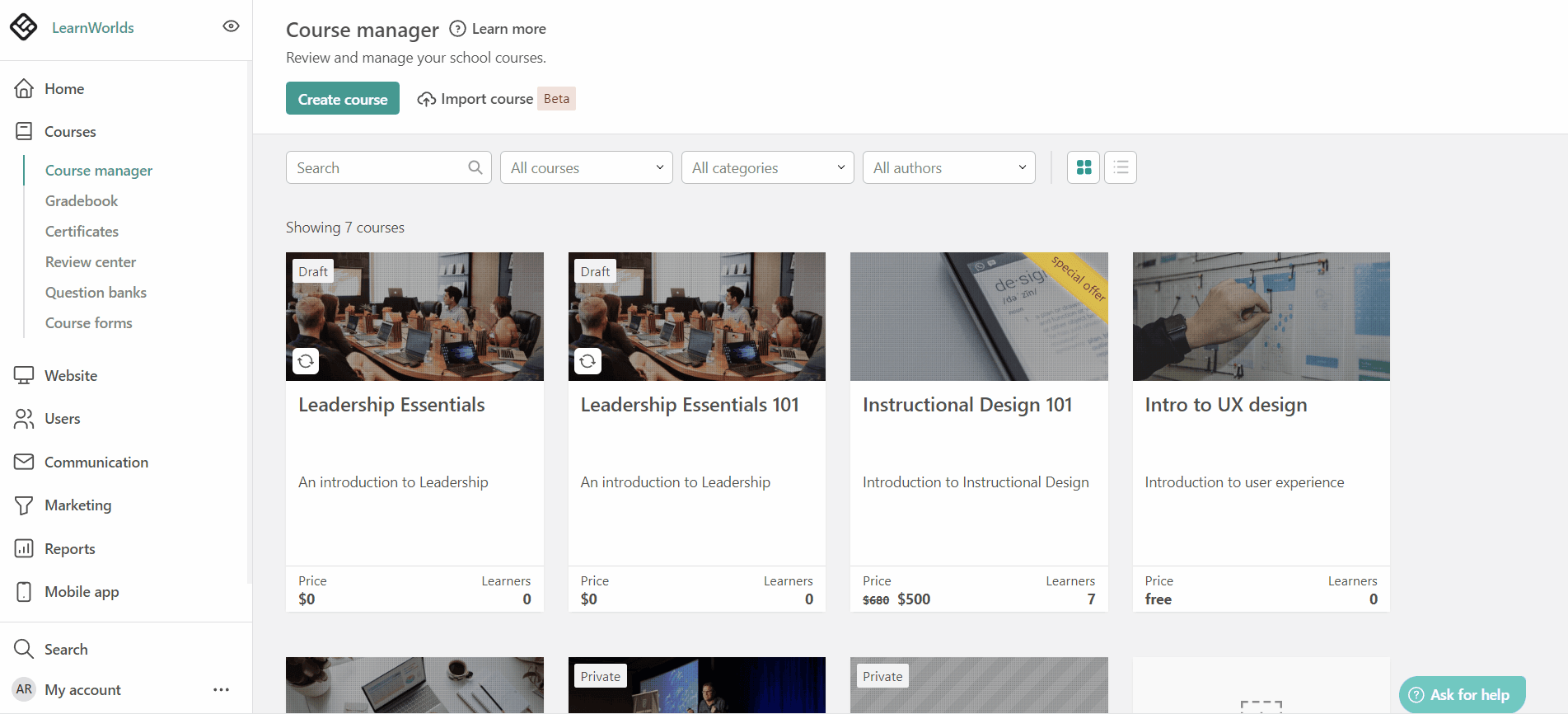
Task: Open Course forms
Action: (x=89, y=323)
